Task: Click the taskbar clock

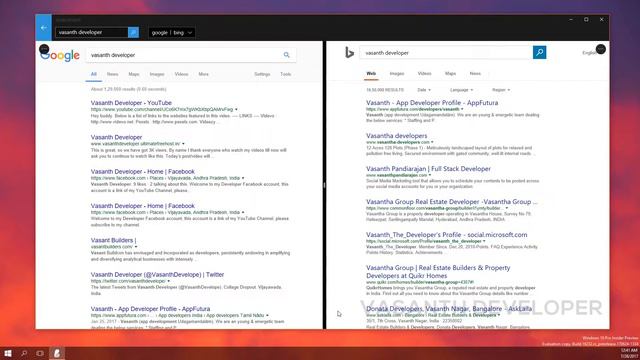Action: (629, 353)
